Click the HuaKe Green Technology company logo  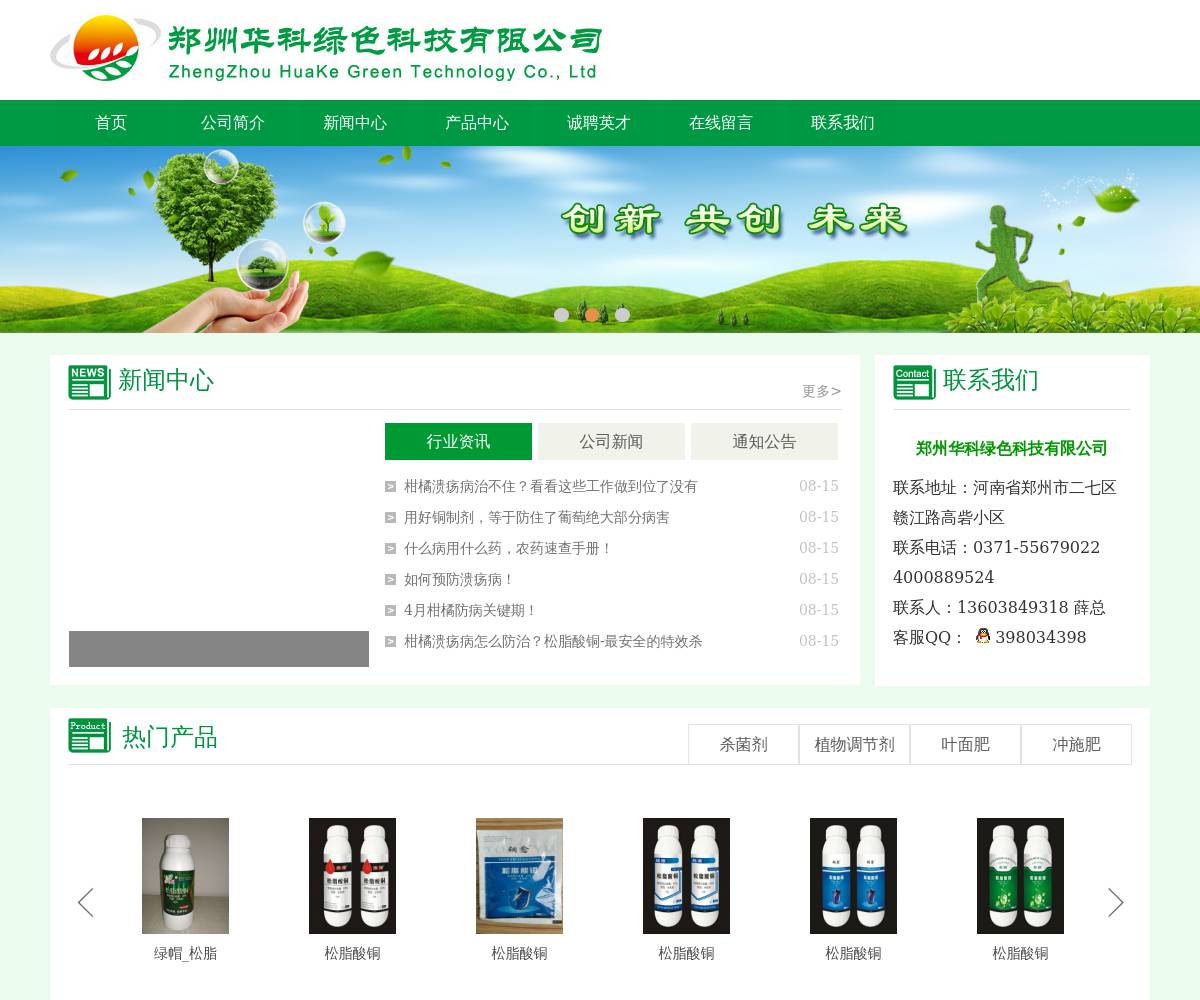point(326,48)
